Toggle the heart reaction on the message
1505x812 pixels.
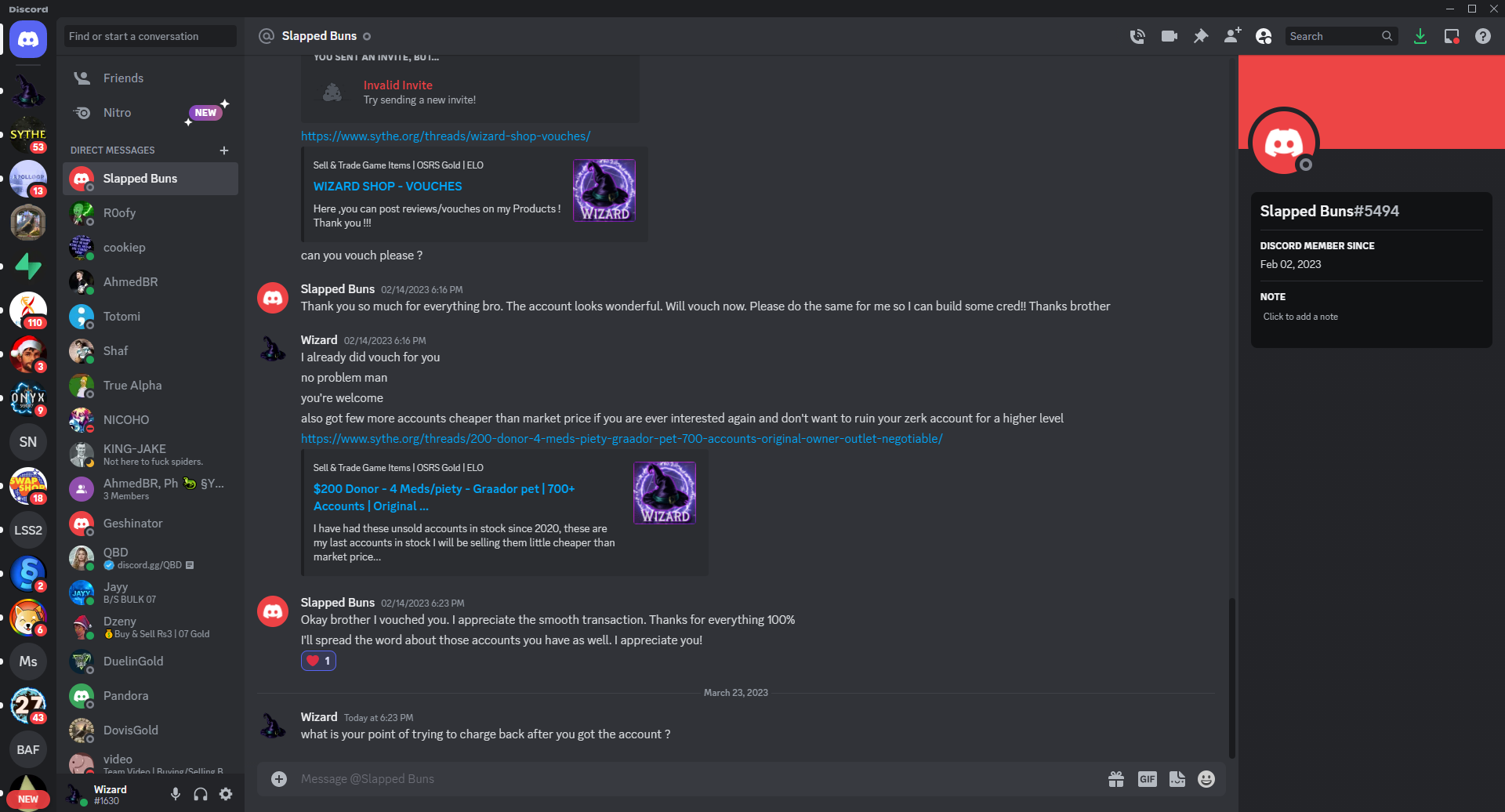(x=318, y=661)
